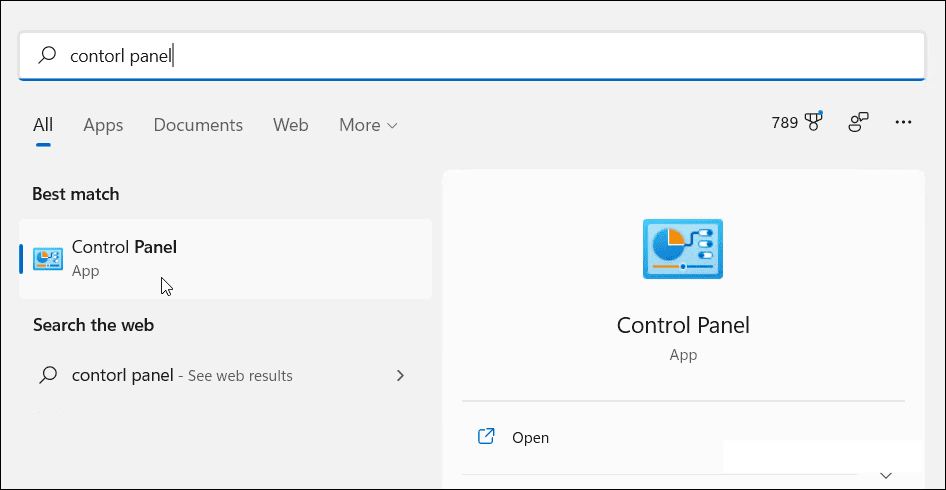Switch to the All tab

click(x=43, y=125)
